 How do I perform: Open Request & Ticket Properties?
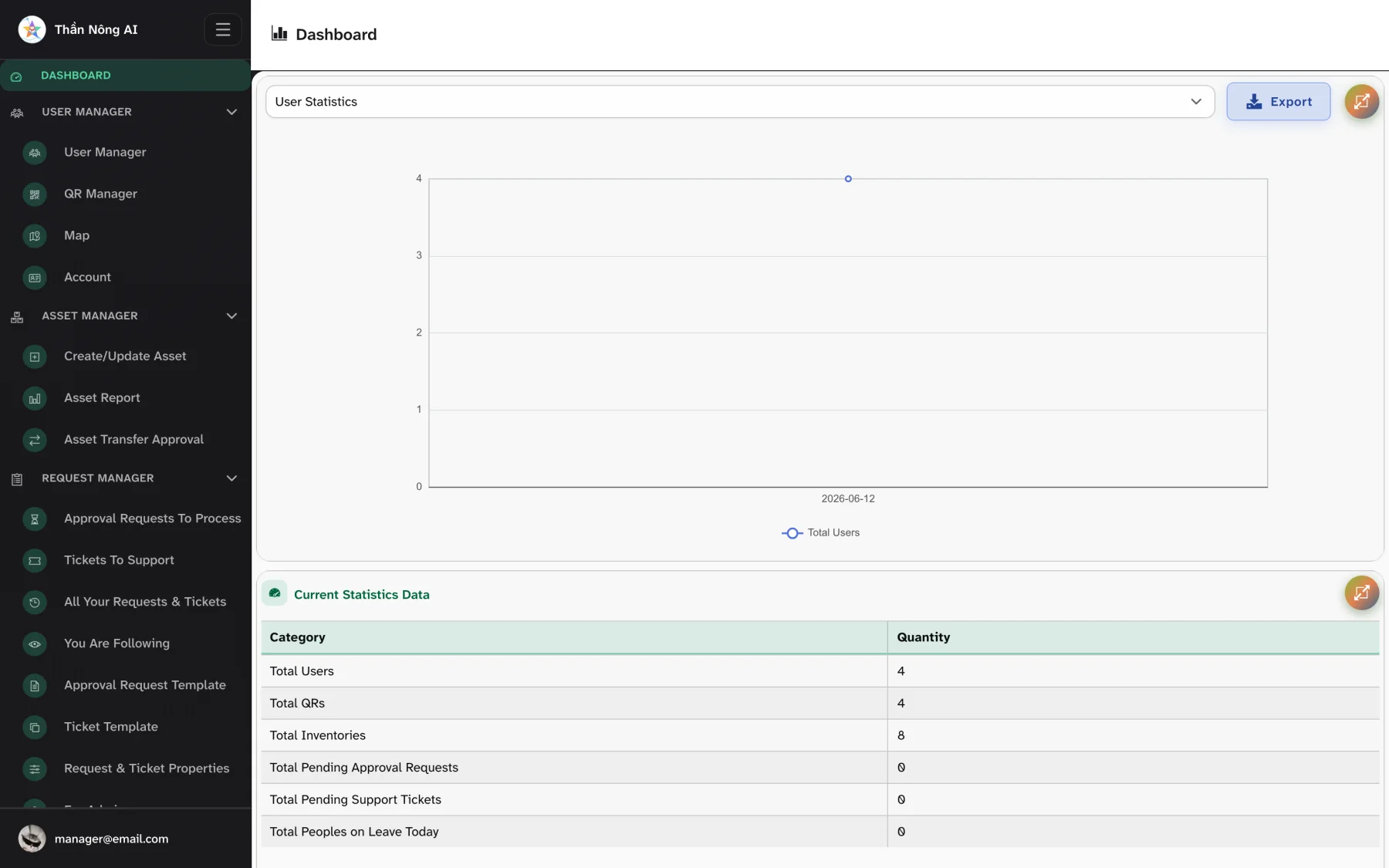(x=147, y=769)
